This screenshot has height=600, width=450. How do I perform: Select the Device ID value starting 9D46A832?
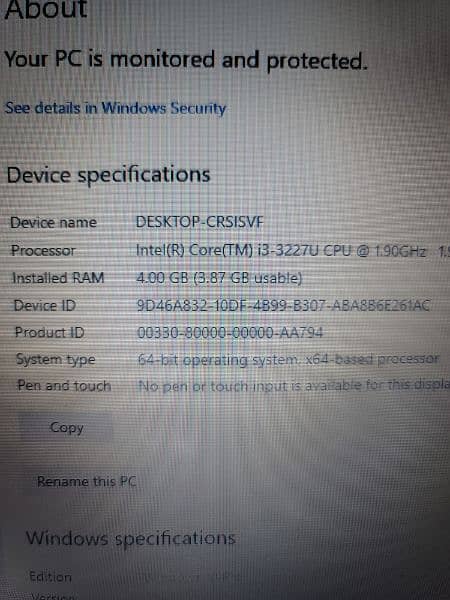(x=284, y=305)
